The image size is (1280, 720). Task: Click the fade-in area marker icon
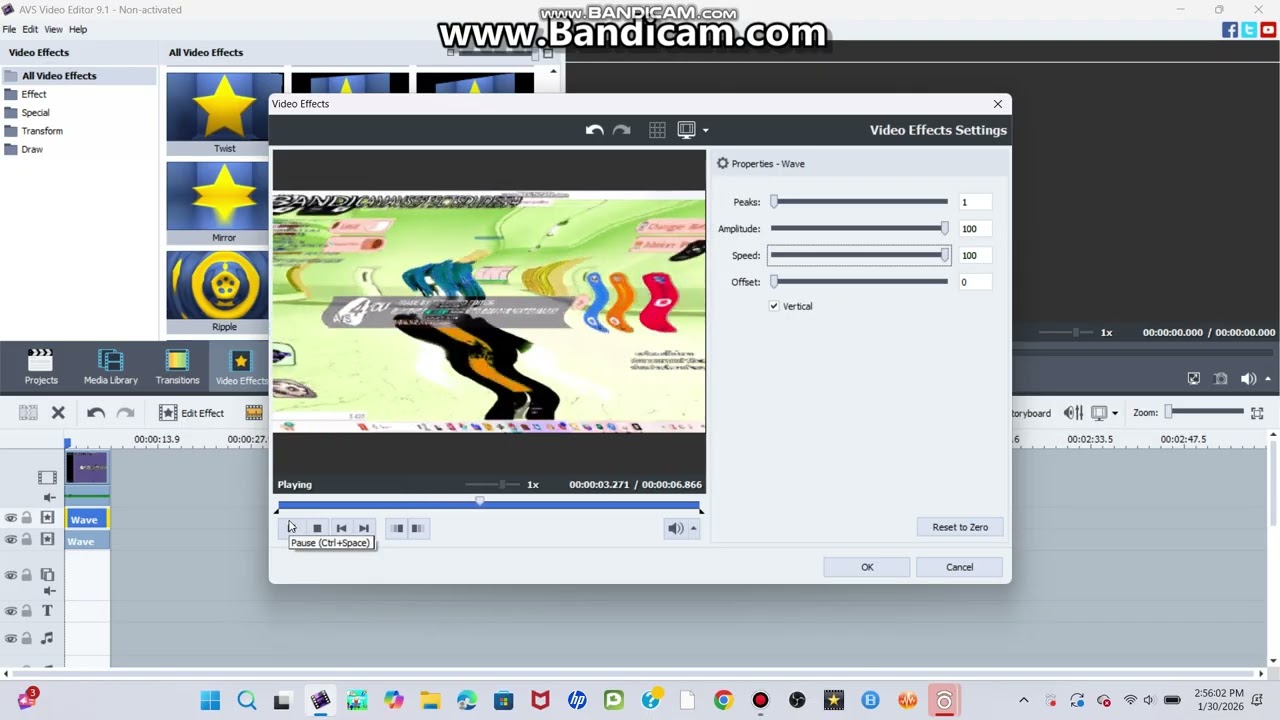[x=397, y=528]
